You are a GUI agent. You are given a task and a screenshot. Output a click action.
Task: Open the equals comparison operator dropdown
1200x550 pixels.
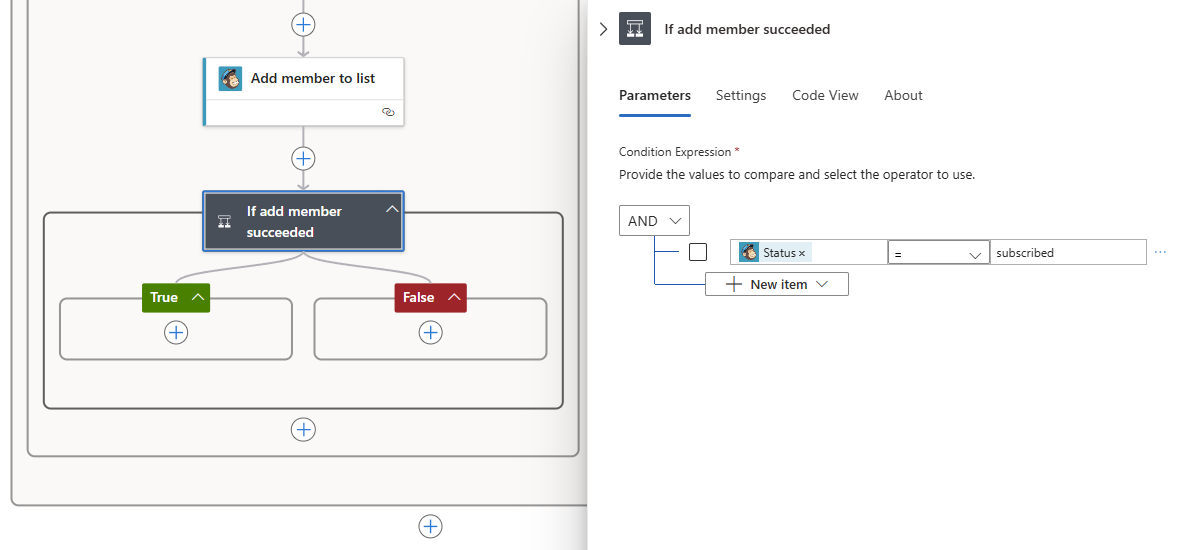click(x=939, y=253)
